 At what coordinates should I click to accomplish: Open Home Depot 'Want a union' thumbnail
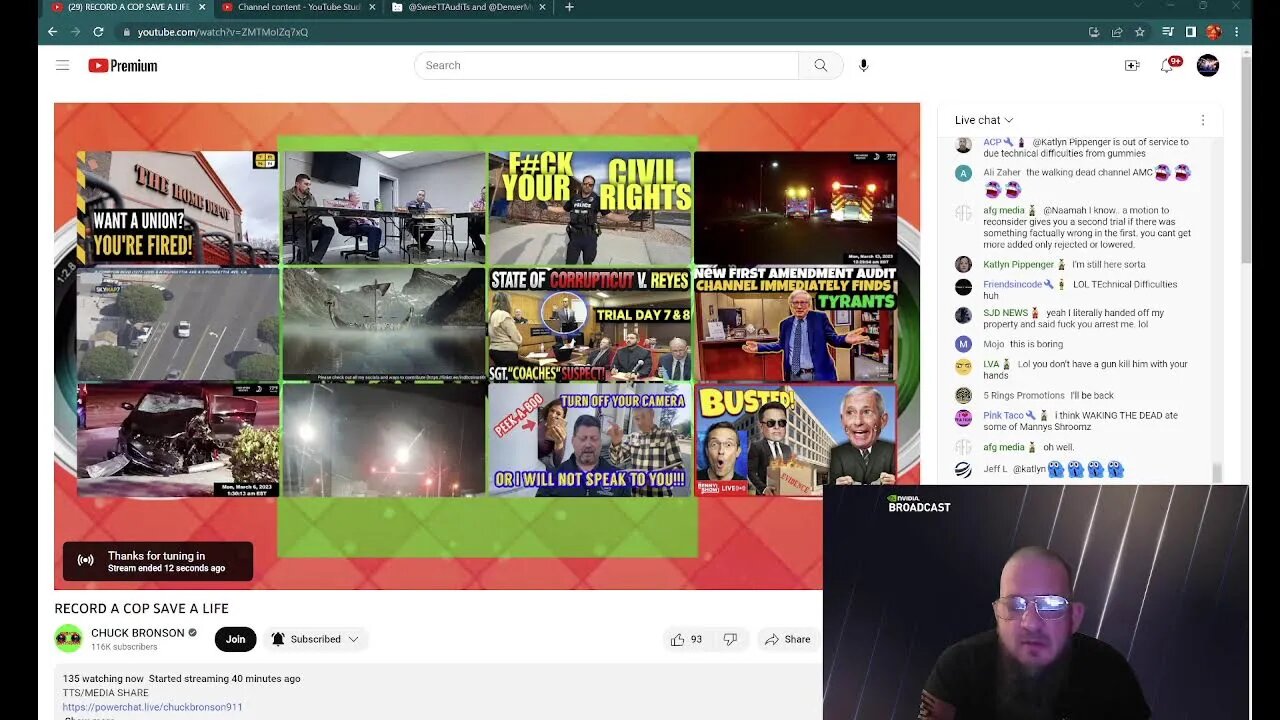point(178,207)
